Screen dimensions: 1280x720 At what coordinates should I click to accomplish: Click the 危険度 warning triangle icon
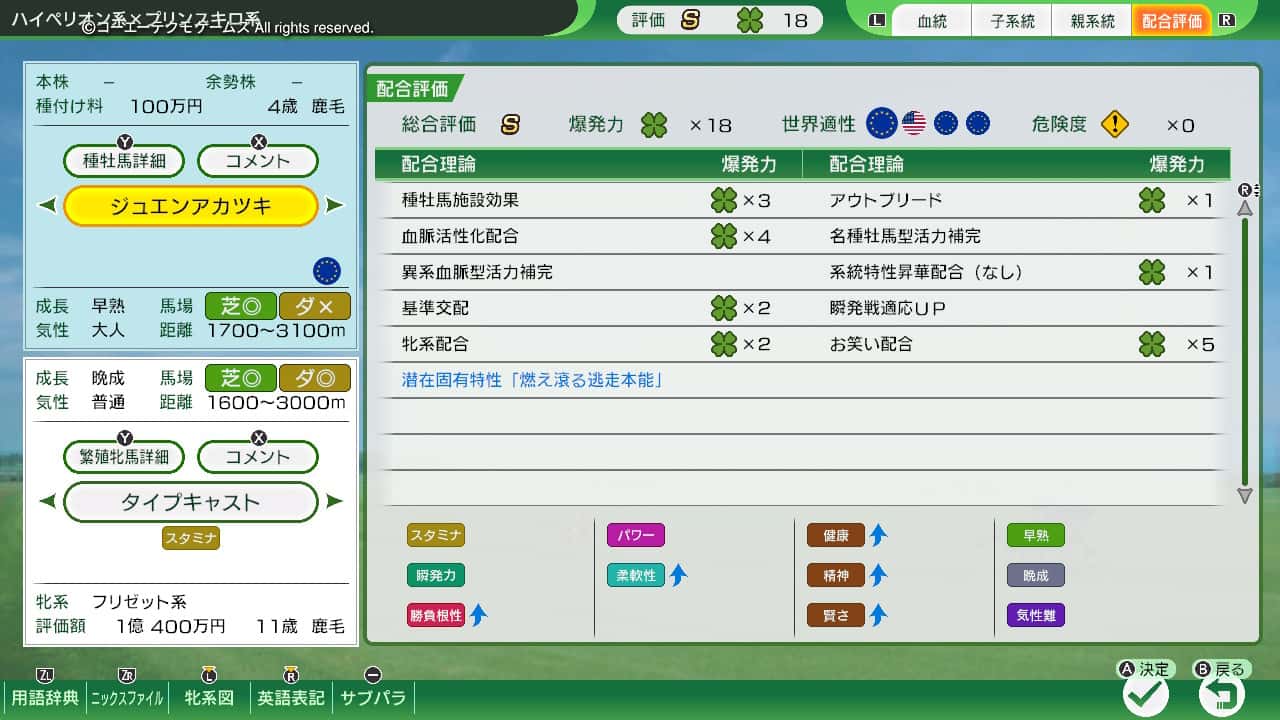click(1116, 123)
